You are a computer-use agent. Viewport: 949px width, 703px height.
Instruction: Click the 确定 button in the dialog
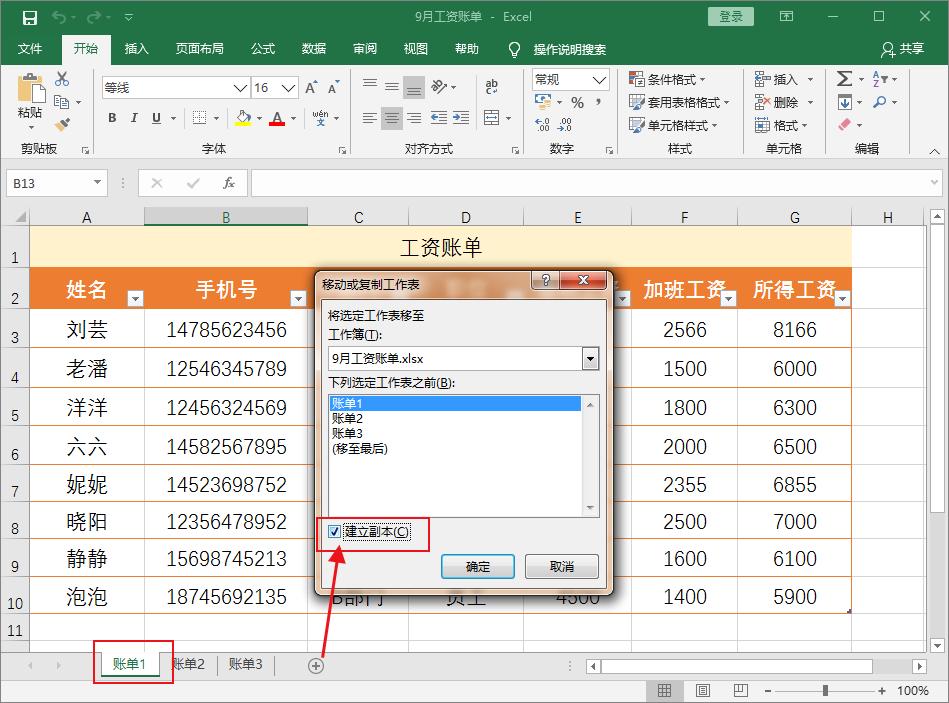pyautogui.click(x=477, y=566)
